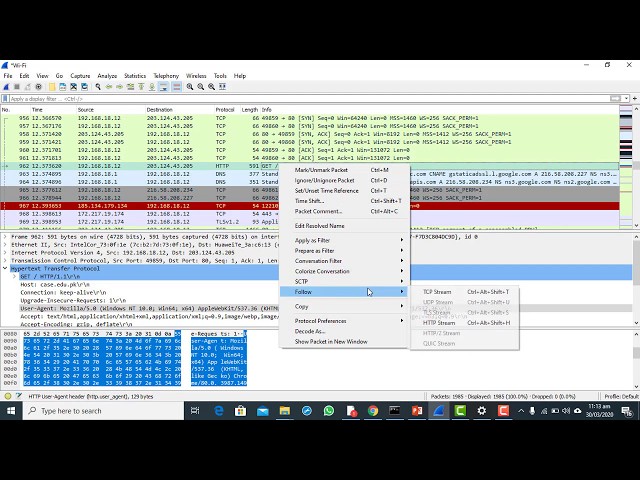Open display filter bookmark icon
The width and height of the screenshot is (640, 480).
[x=5, y=99]
